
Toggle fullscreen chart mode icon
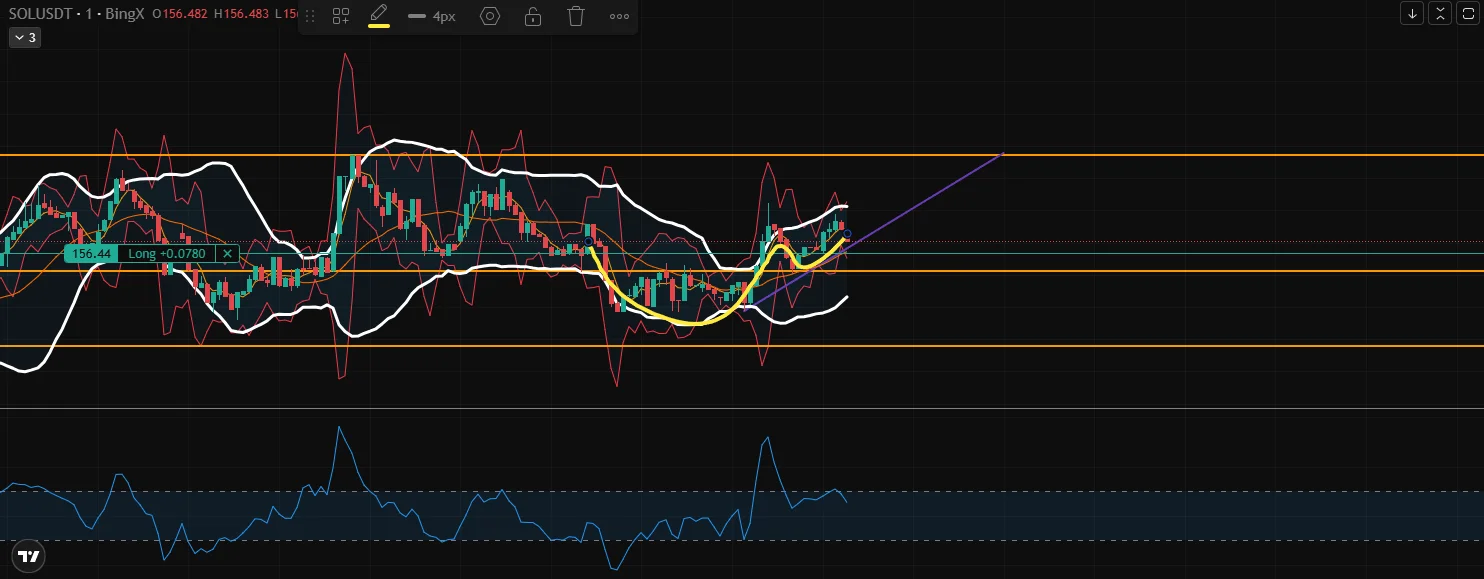(1467, 13)
